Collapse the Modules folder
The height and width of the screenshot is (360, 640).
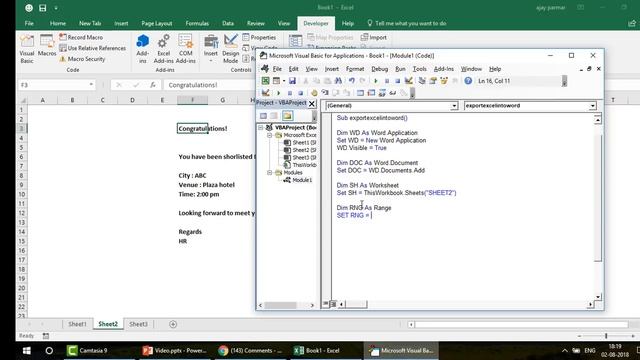[x=269, y=173]
